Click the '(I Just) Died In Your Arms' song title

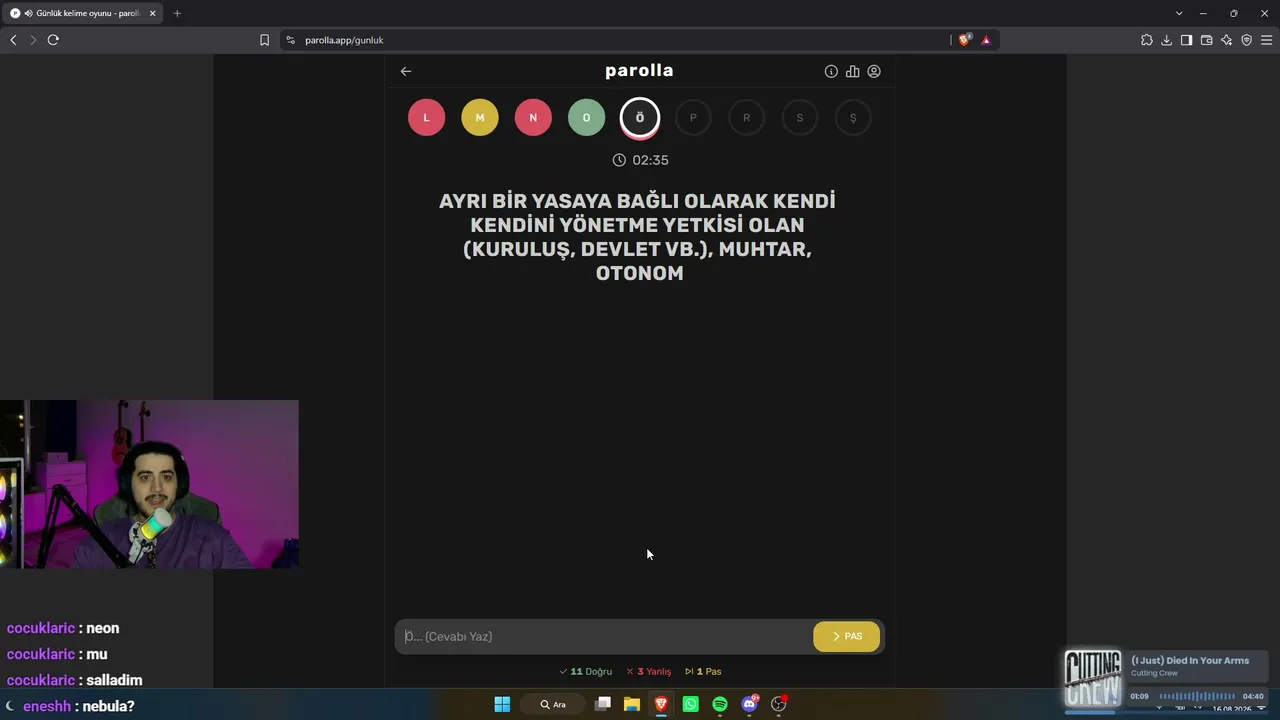tap(1190, 661)
